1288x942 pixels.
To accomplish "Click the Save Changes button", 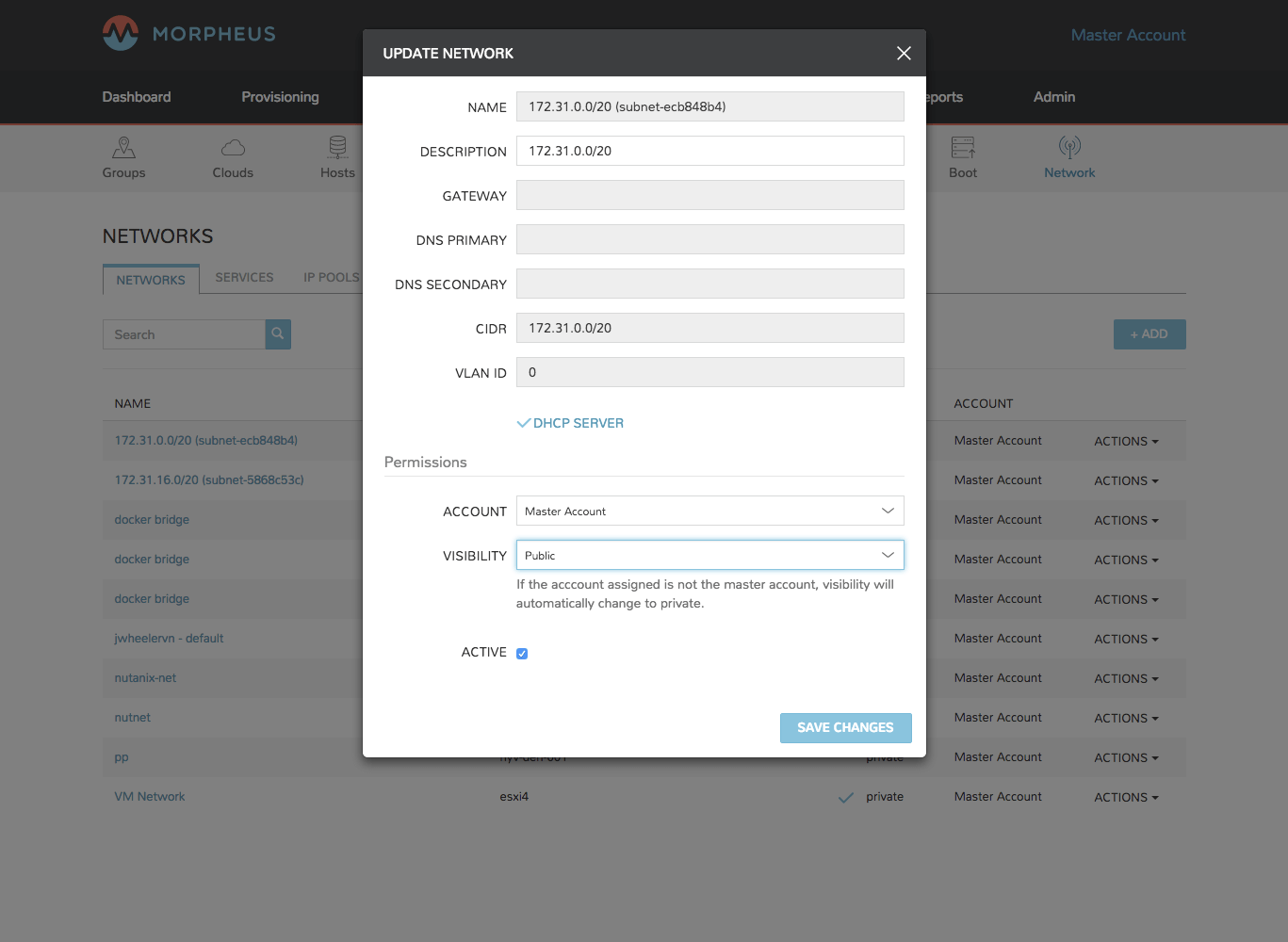I will [845, 728].
